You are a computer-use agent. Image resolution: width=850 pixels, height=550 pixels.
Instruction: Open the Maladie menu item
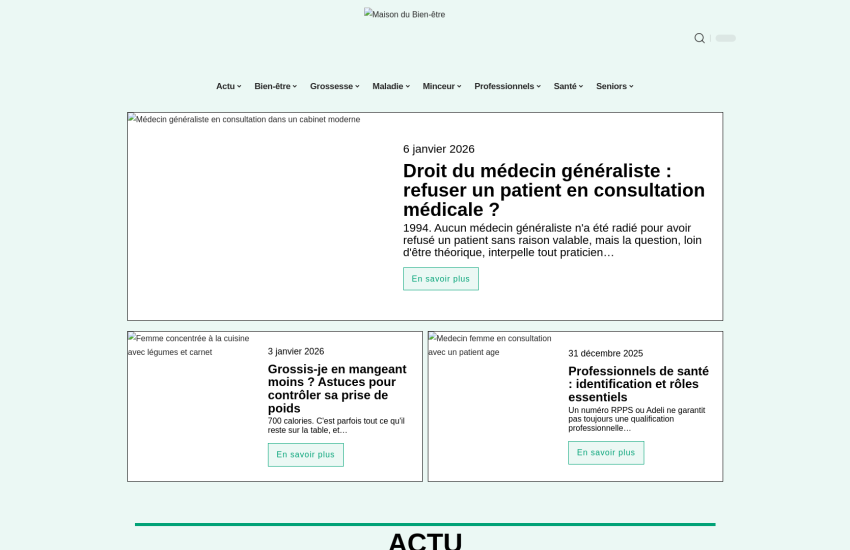(390, 86)
